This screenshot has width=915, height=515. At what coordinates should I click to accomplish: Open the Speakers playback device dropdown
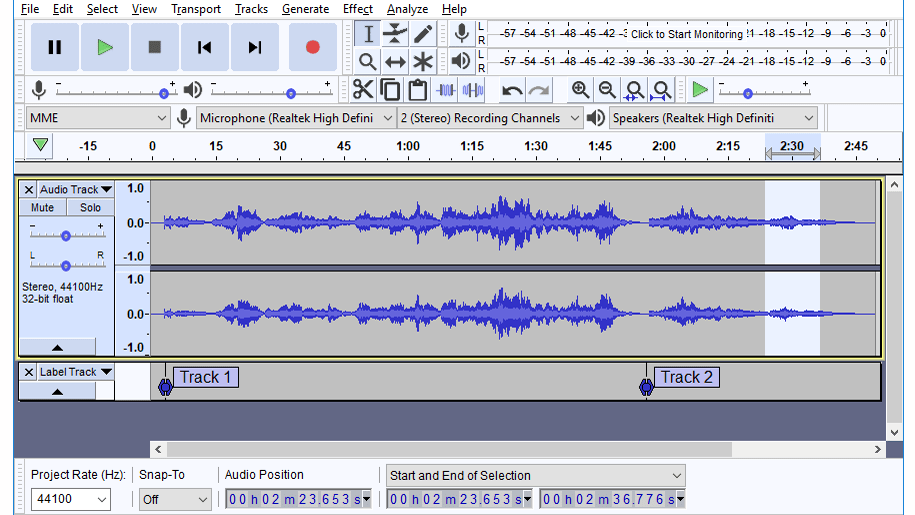coord(713,118)
